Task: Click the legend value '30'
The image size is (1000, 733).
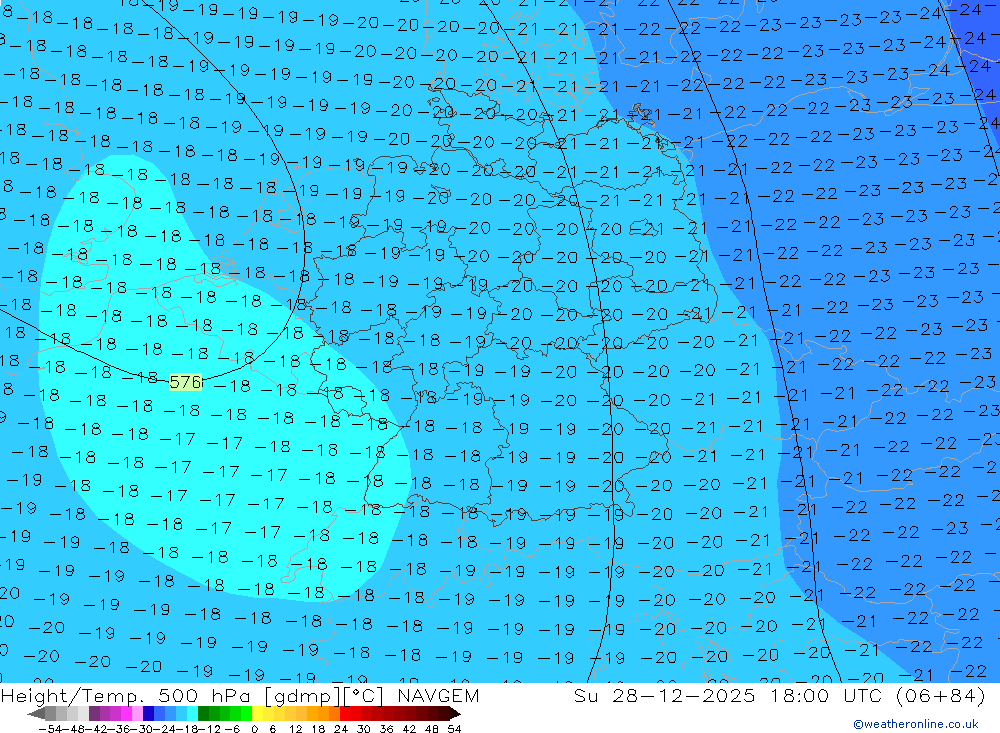Action: click(x=364, y=729)
